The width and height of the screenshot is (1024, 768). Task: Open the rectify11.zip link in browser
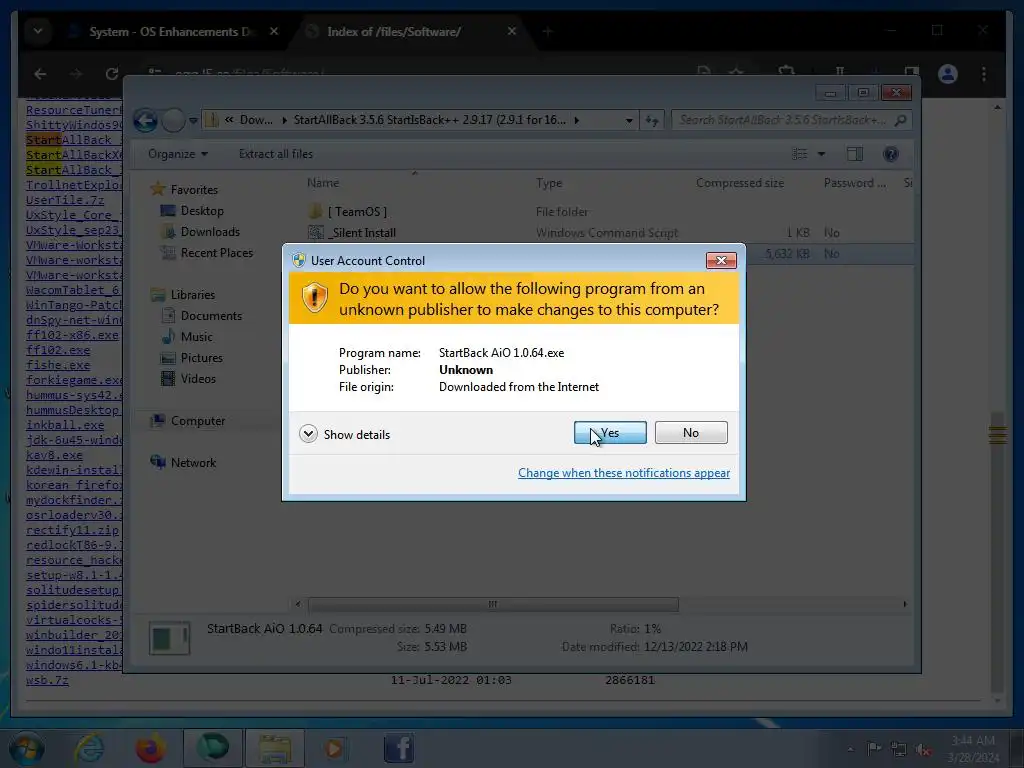click(72, 530)
